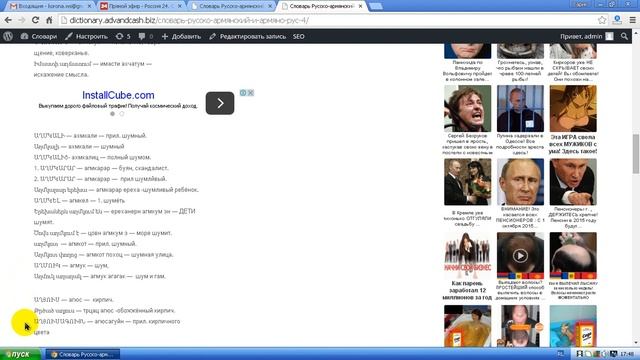640x360 pixels.
Task: Click Редактировать запись in the admin bar
Action: click(x=247, y=36)
